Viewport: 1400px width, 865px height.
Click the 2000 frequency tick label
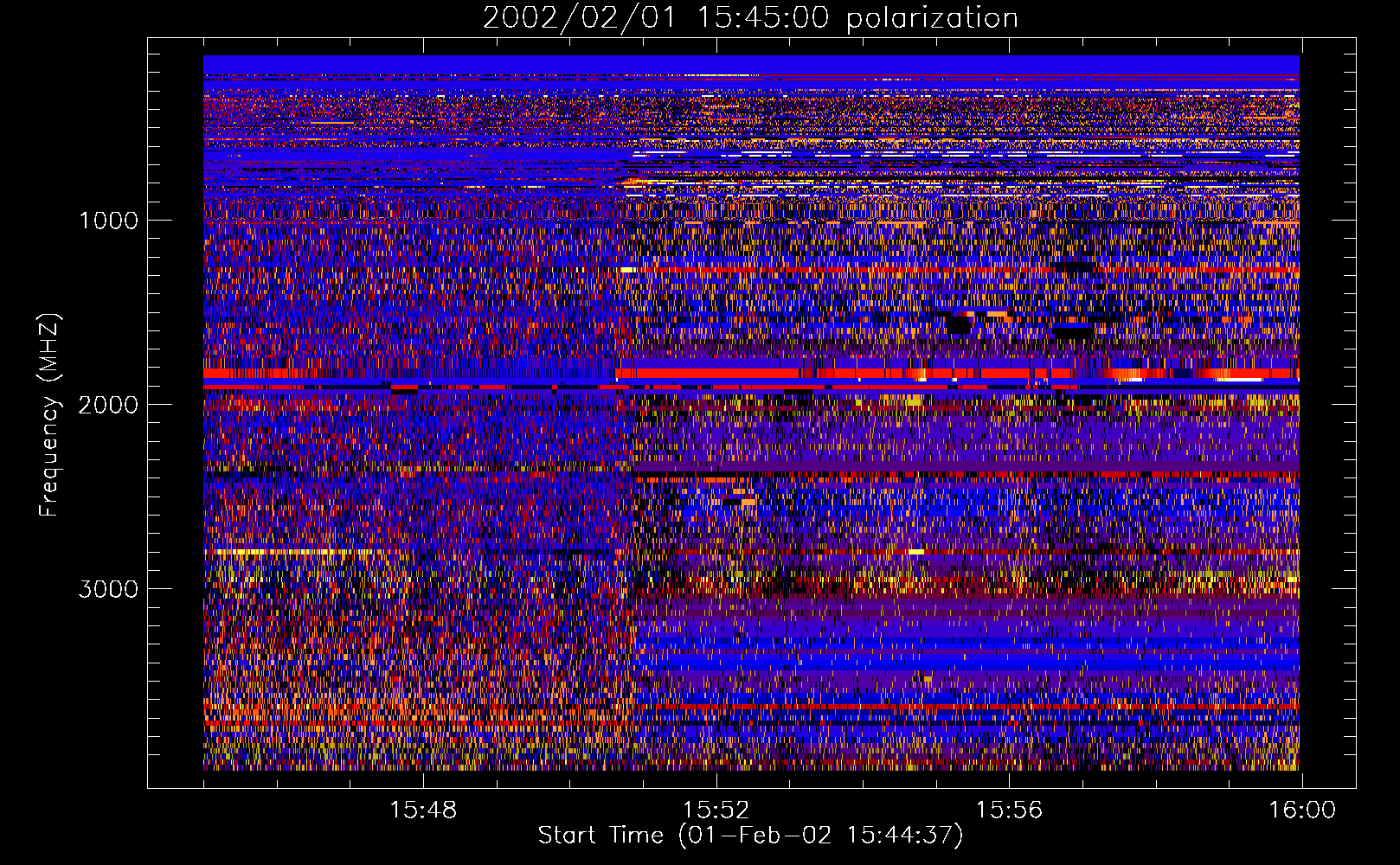[x=108, y=405]
